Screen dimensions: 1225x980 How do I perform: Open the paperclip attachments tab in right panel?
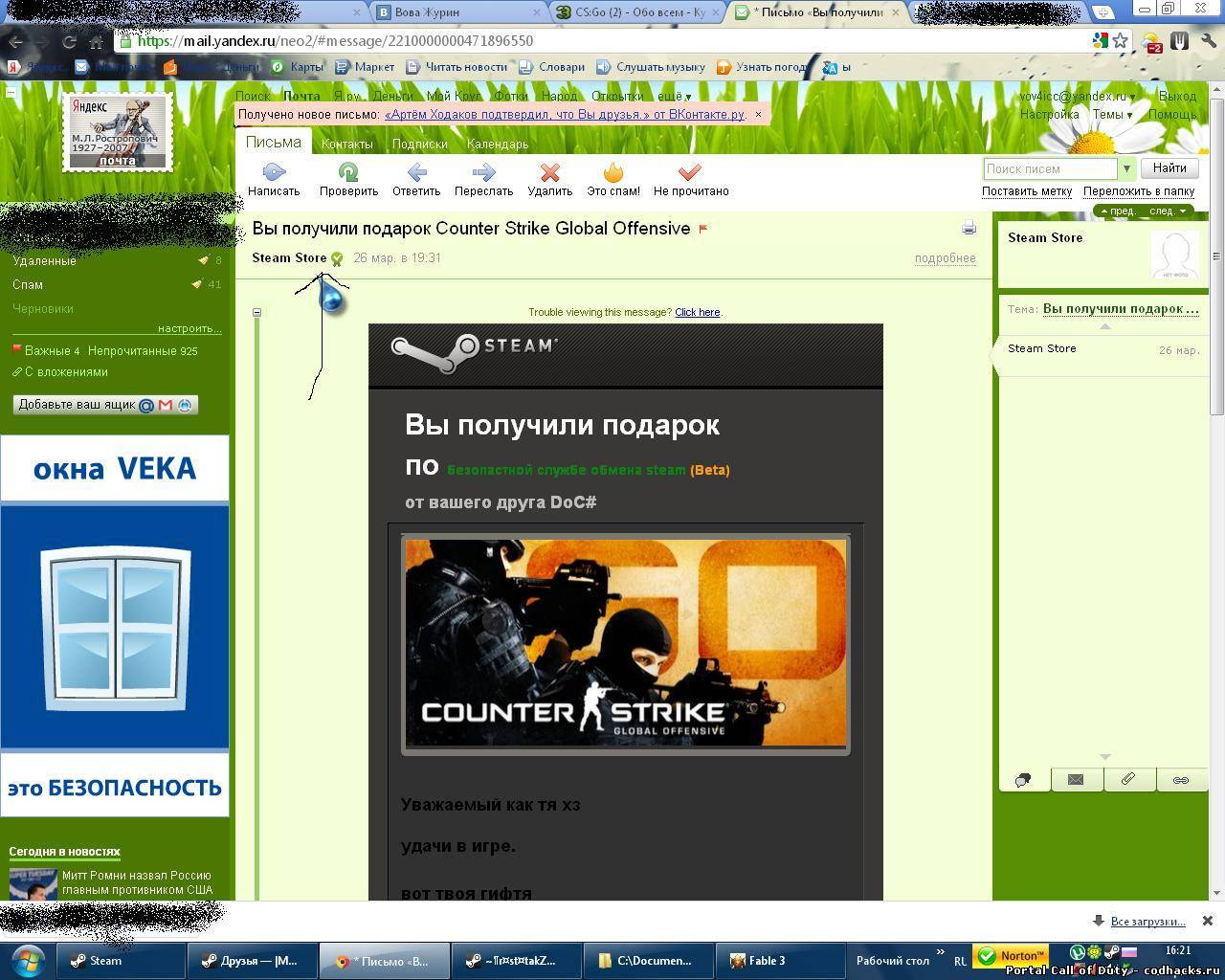click(x=1128, y=780)
